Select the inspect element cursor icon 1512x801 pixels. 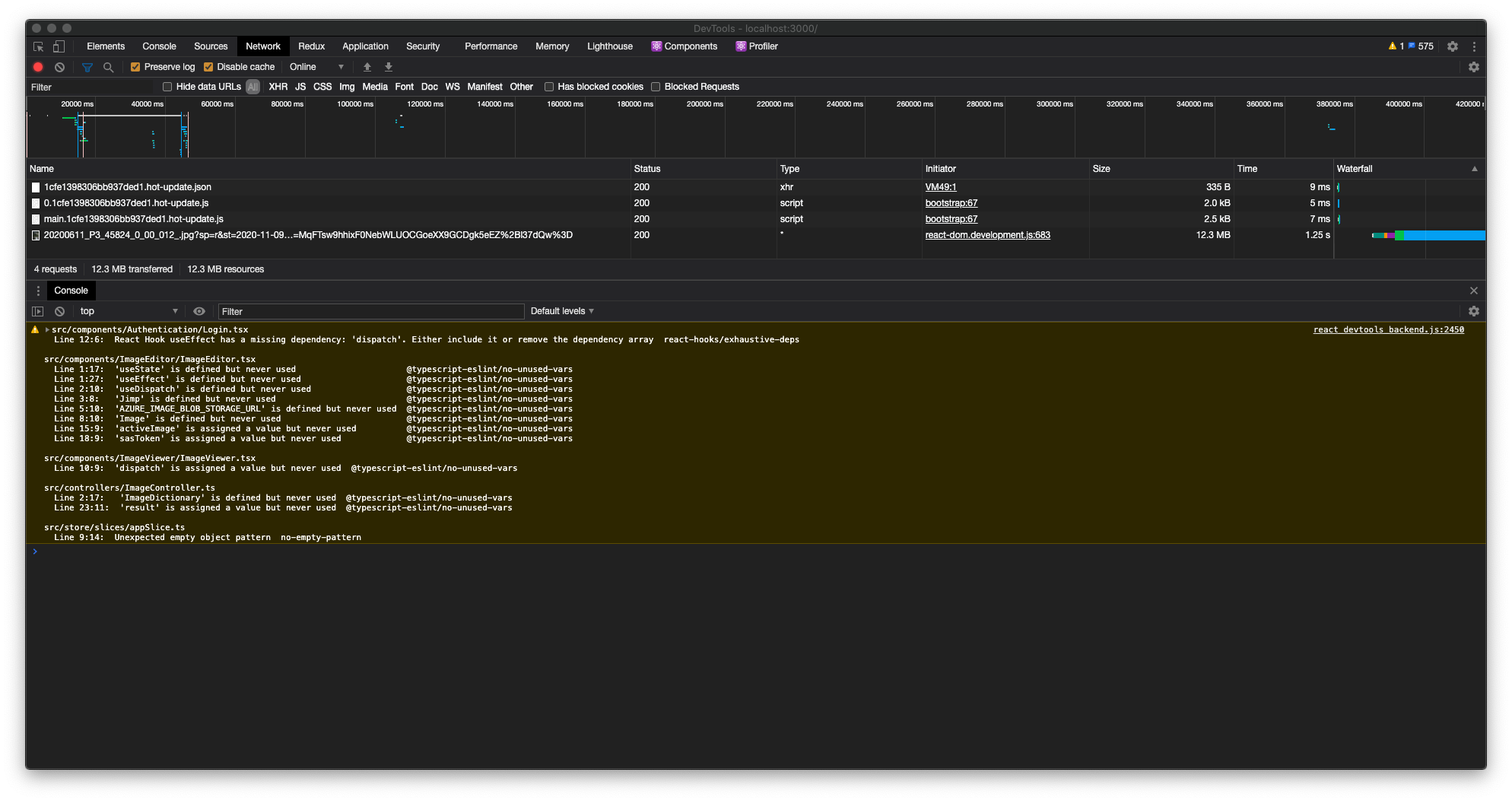tap(37, 46)
